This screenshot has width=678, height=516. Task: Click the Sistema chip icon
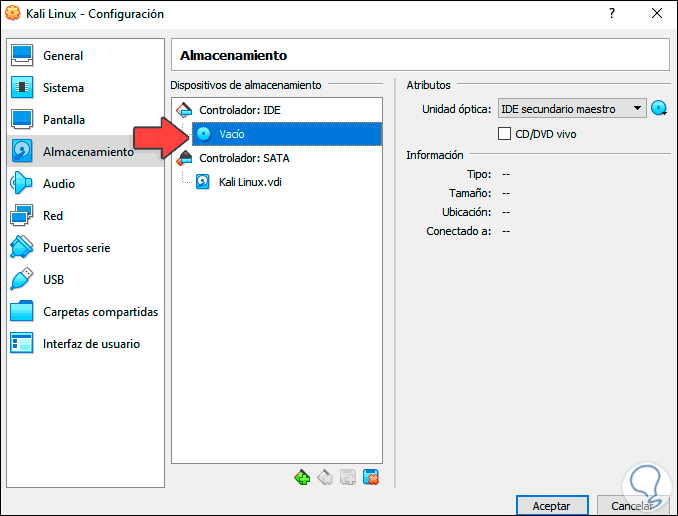pos(22,88)
